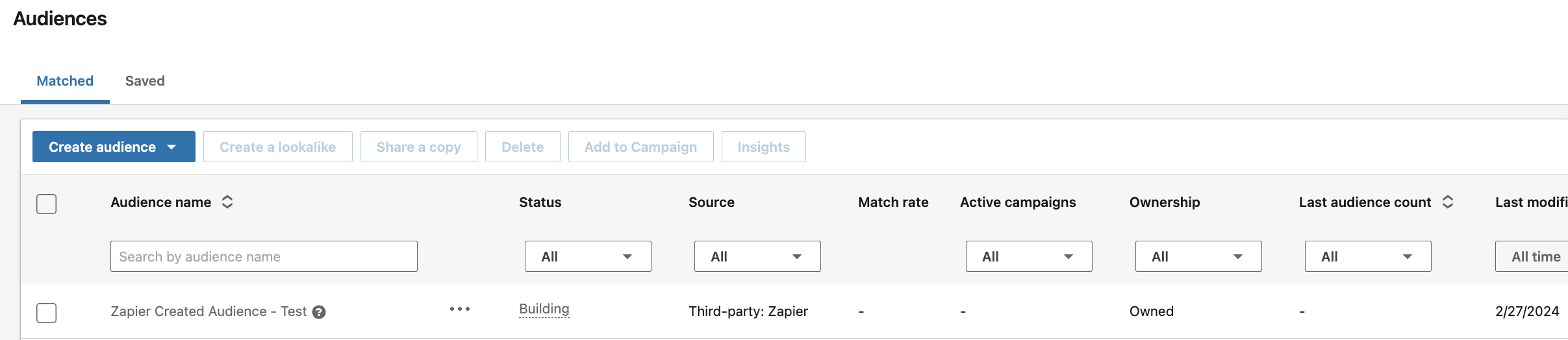1568x340 pixels.
Task: Open Last audience count filter dropdown
Action: click(x=1368, y=256)
